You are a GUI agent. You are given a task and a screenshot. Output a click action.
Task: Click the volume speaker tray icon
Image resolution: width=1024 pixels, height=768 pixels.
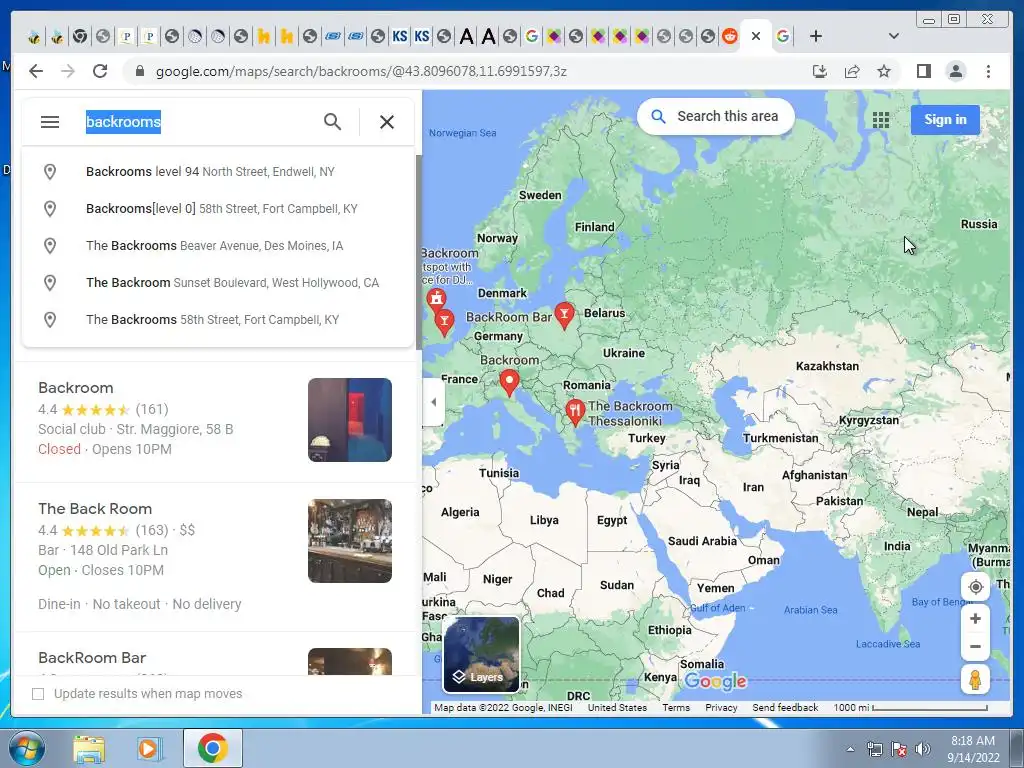[x=923, y=749]
